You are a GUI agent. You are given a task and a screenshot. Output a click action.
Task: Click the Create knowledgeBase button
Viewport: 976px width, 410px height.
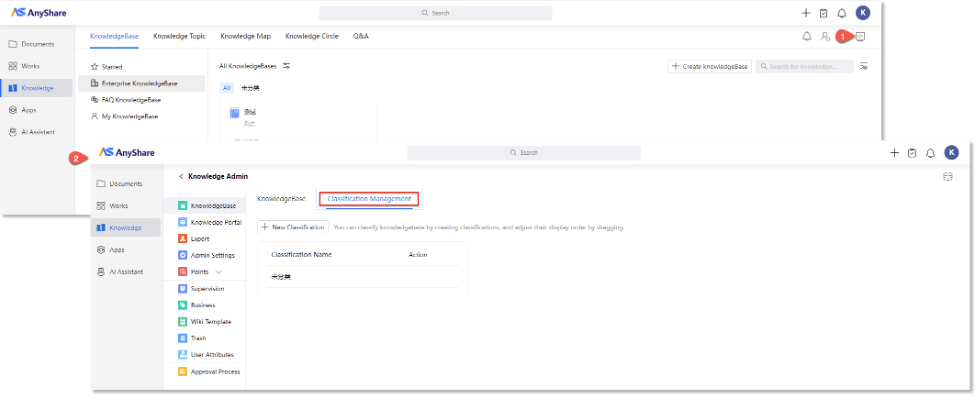pos(709,66)
